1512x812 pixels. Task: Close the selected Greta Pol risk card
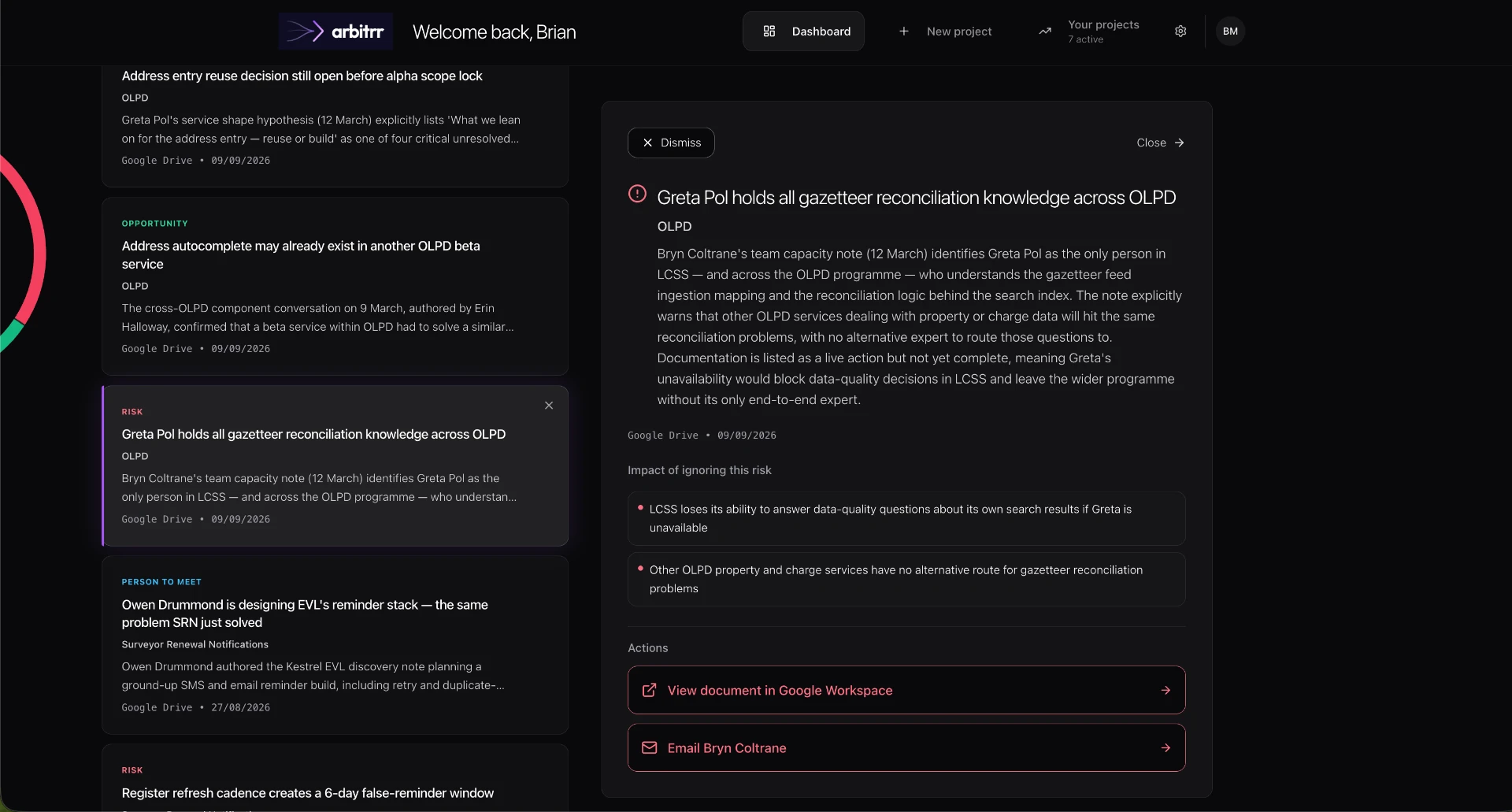click(x=549, y=406)
